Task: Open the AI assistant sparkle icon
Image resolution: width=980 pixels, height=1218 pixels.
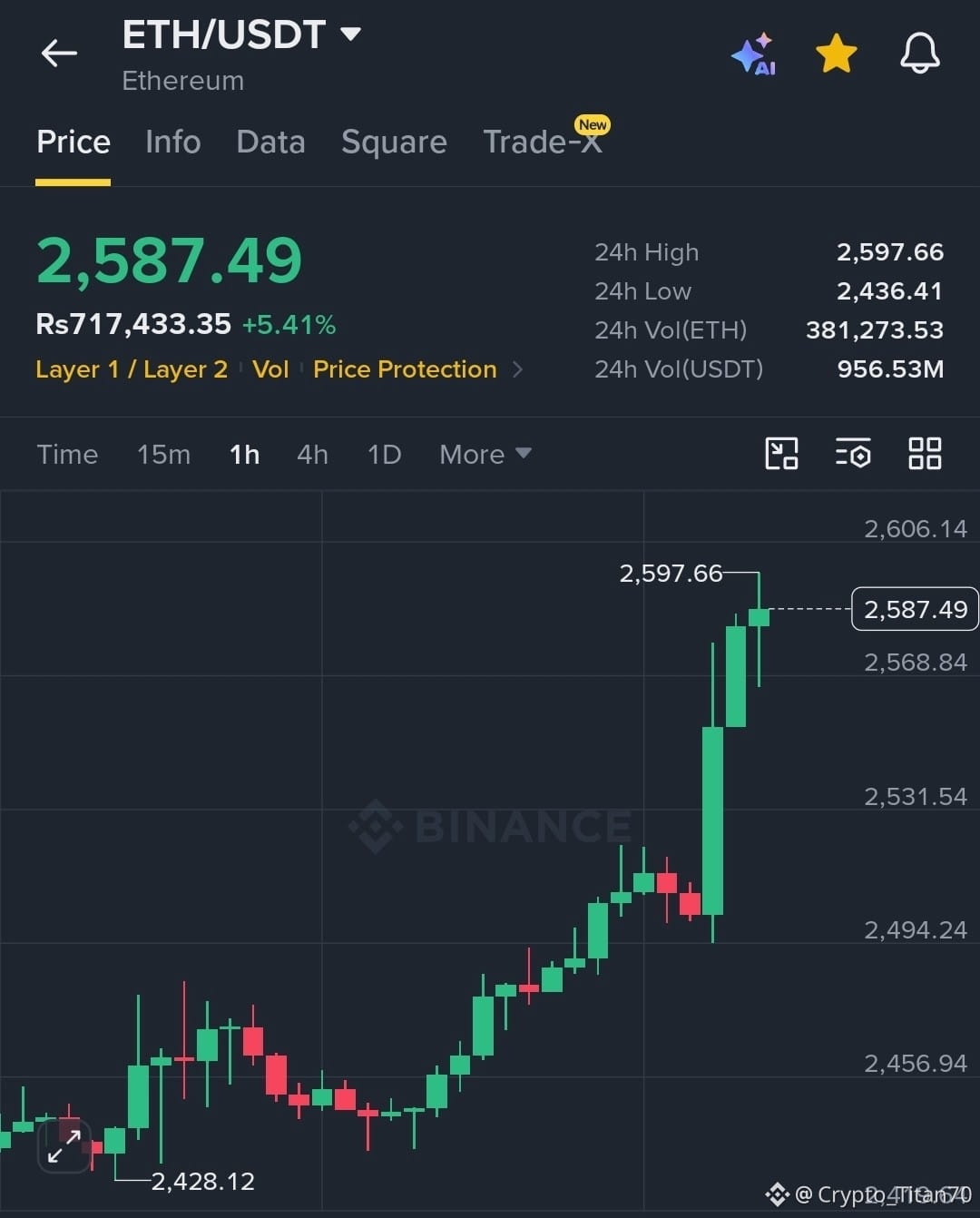Action: 754,54
